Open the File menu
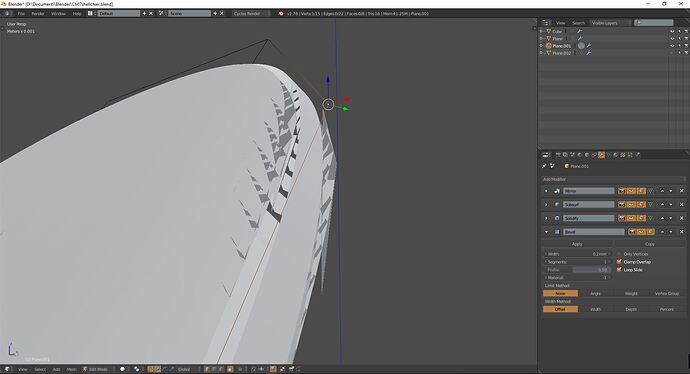The image size is (690, 374). point(21,14)
